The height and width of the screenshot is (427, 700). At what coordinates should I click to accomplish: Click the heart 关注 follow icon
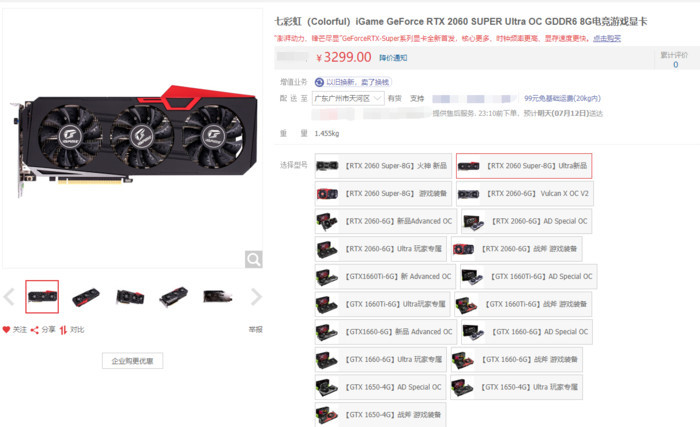(x=6, y=330)
